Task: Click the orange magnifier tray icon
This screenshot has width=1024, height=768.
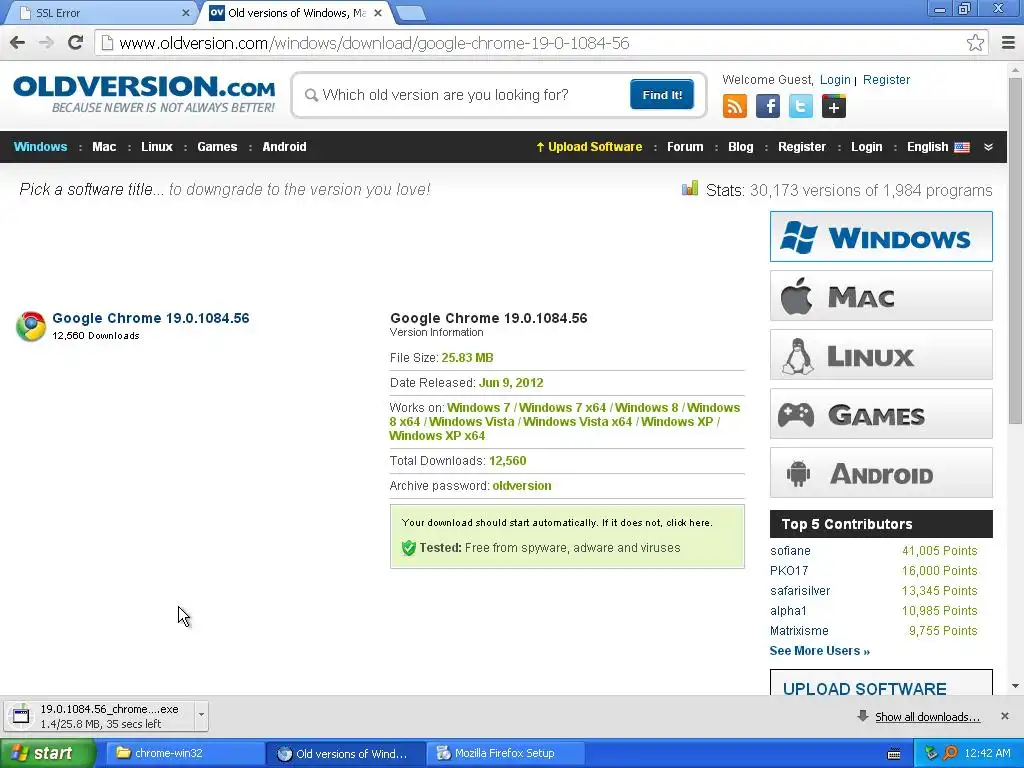Action: pyautogui.click(x=950, y=753)
